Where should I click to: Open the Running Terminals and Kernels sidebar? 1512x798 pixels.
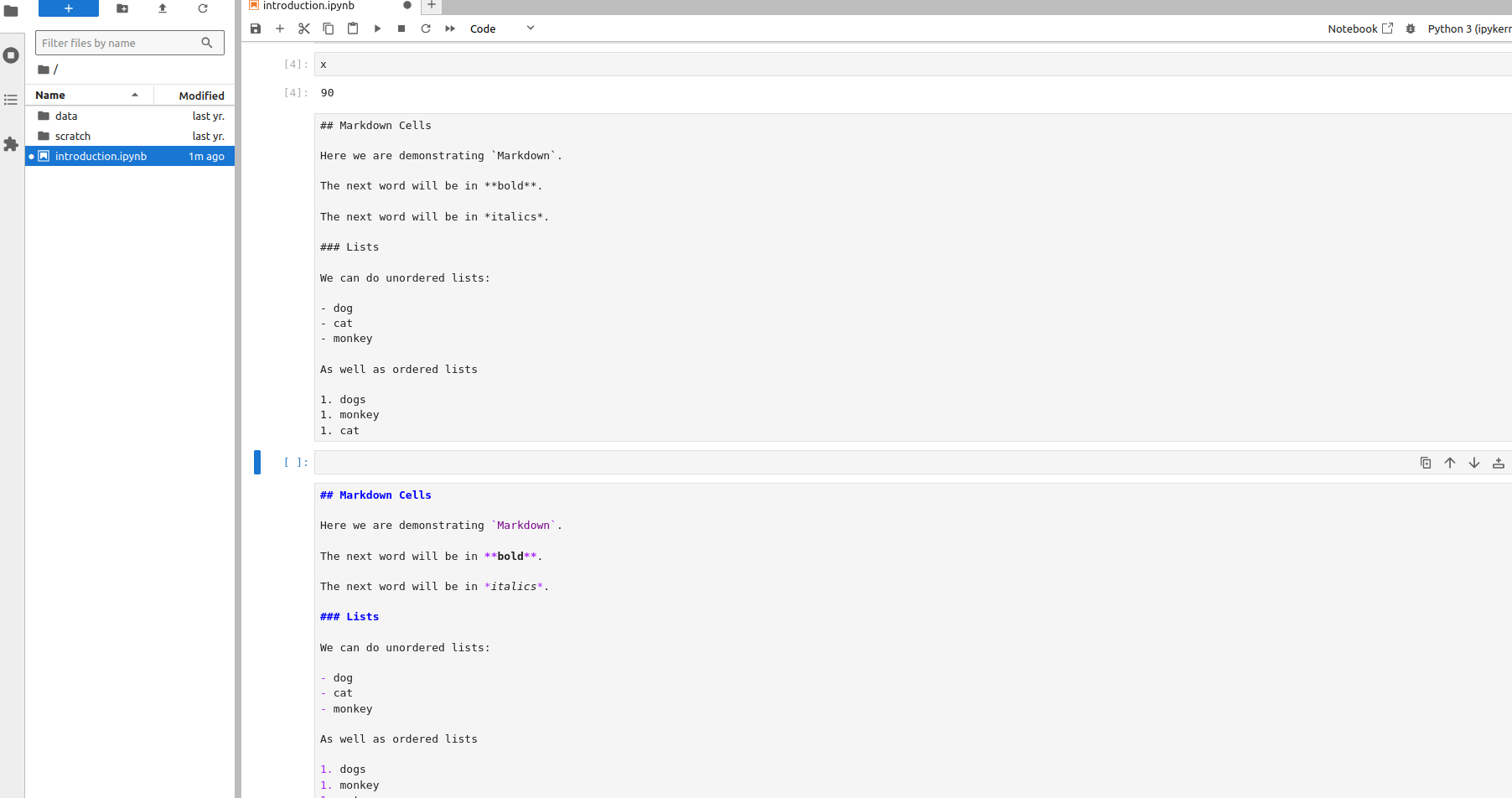click(x=11, y=56)
